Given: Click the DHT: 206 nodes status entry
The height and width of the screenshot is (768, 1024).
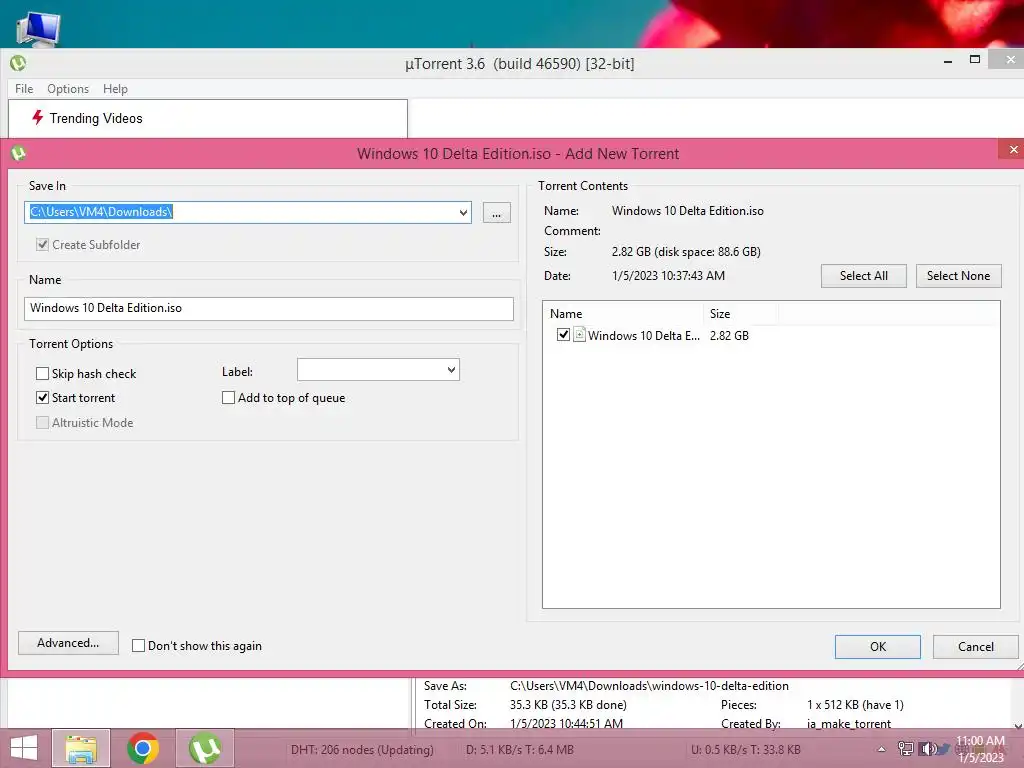Looking at the screenshot, I should coord(362,750).
